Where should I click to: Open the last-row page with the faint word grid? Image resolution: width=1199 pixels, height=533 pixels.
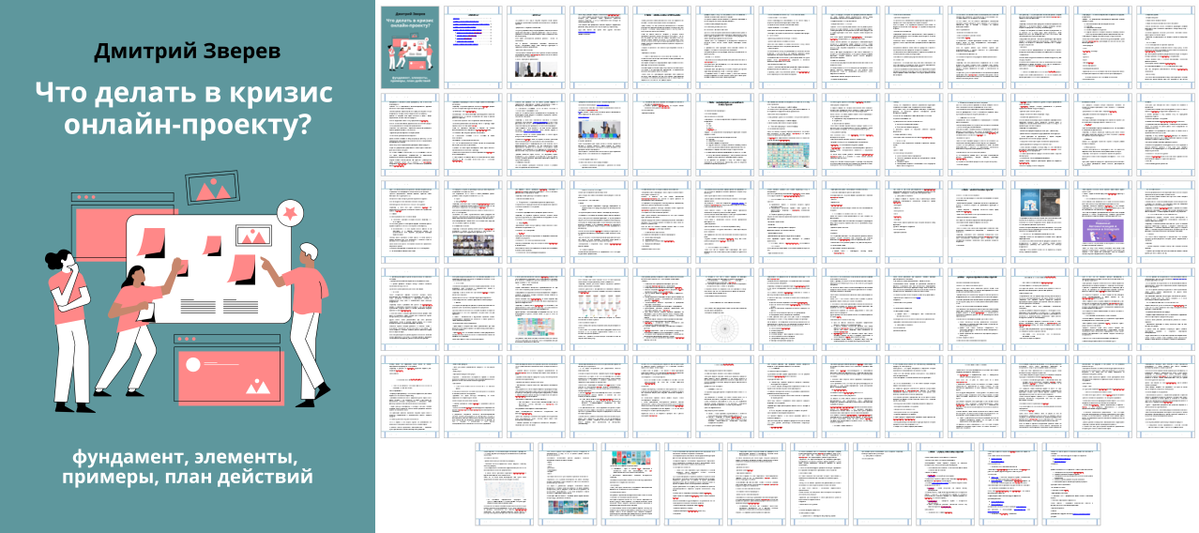505,485
